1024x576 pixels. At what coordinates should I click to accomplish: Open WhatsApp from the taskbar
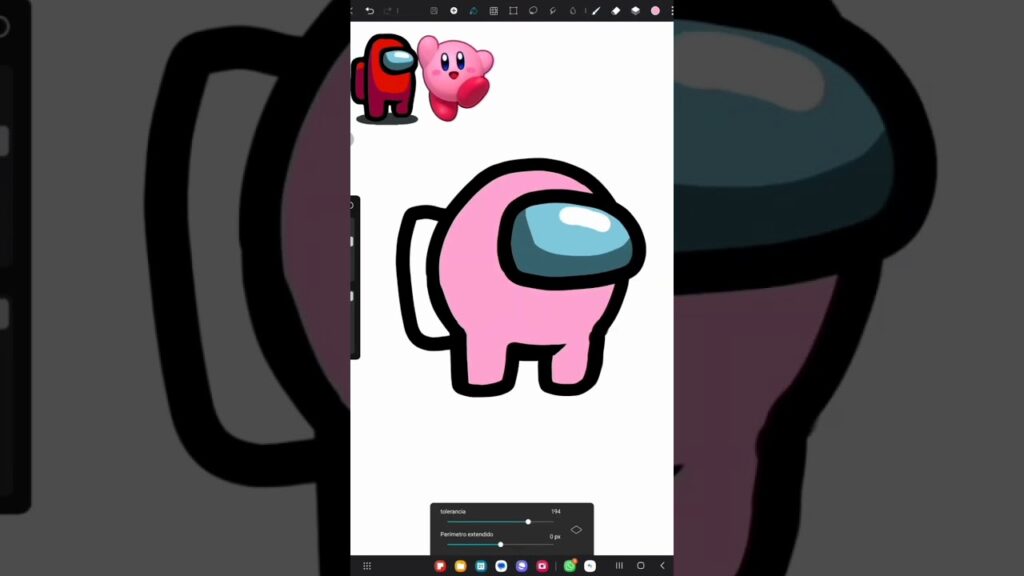click(x=569, y=566)
